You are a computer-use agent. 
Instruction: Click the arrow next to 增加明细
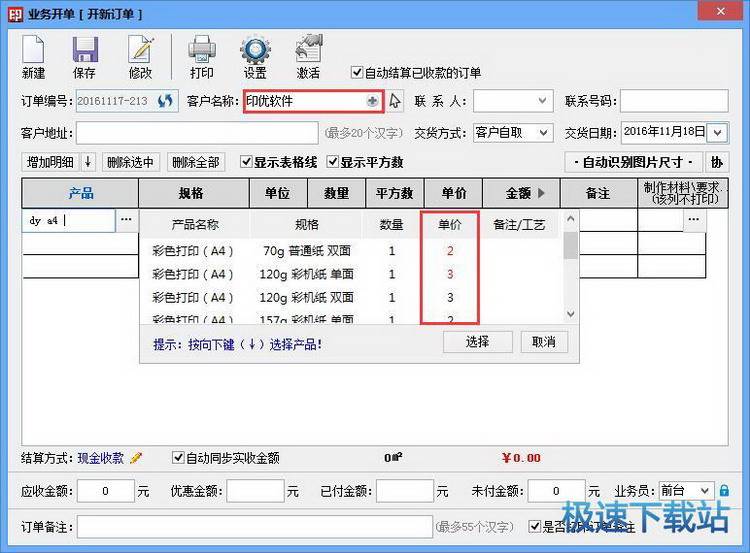coord(88,162)
